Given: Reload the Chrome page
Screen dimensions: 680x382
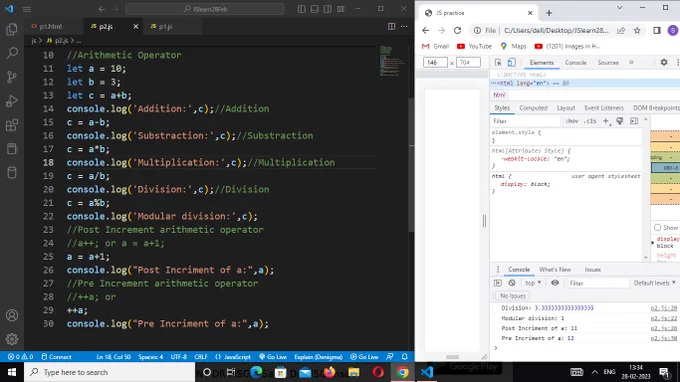Looking at the screenshot, I should tap(457, 30).
